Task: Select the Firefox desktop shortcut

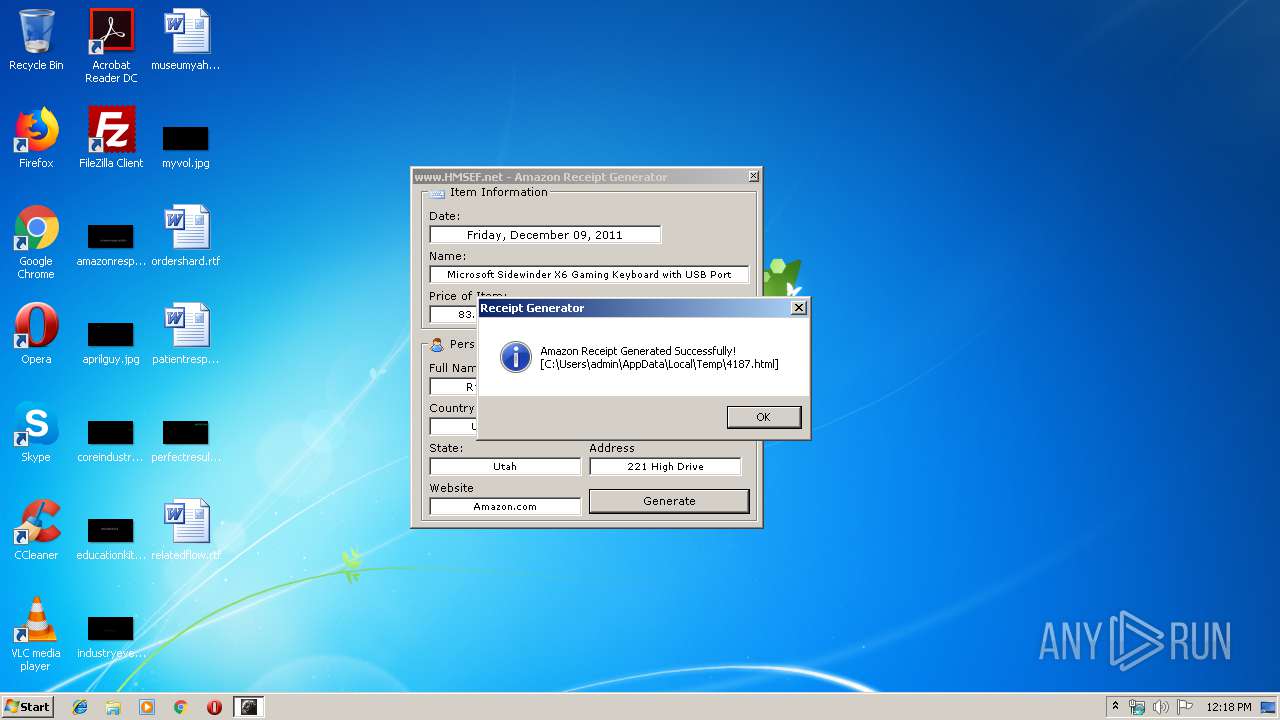Action: 36,138
